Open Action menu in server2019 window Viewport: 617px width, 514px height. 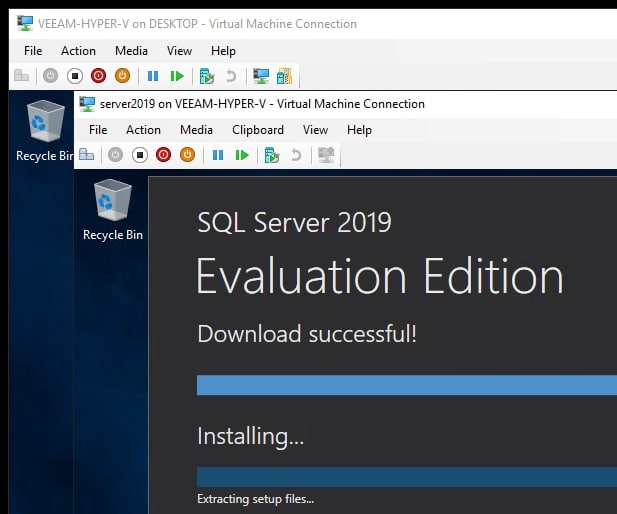pos(143,130)
